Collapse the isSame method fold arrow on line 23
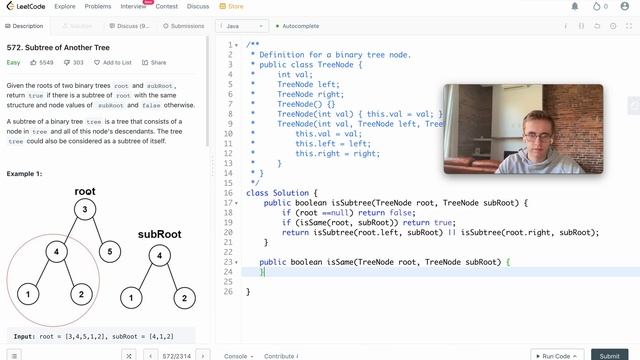This screenshot has height=360, width=640. point(236,262)
